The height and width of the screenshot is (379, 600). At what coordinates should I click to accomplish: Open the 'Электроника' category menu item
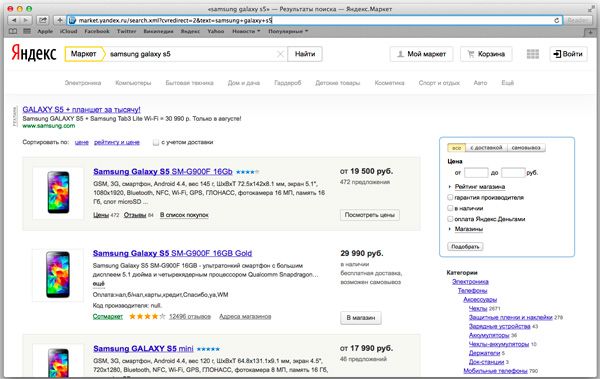tap(83, 83)
